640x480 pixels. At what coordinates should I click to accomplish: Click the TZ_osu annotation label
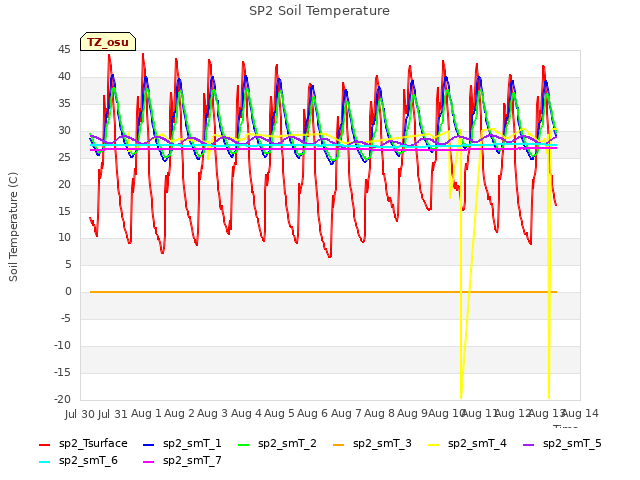click(108, 42)
